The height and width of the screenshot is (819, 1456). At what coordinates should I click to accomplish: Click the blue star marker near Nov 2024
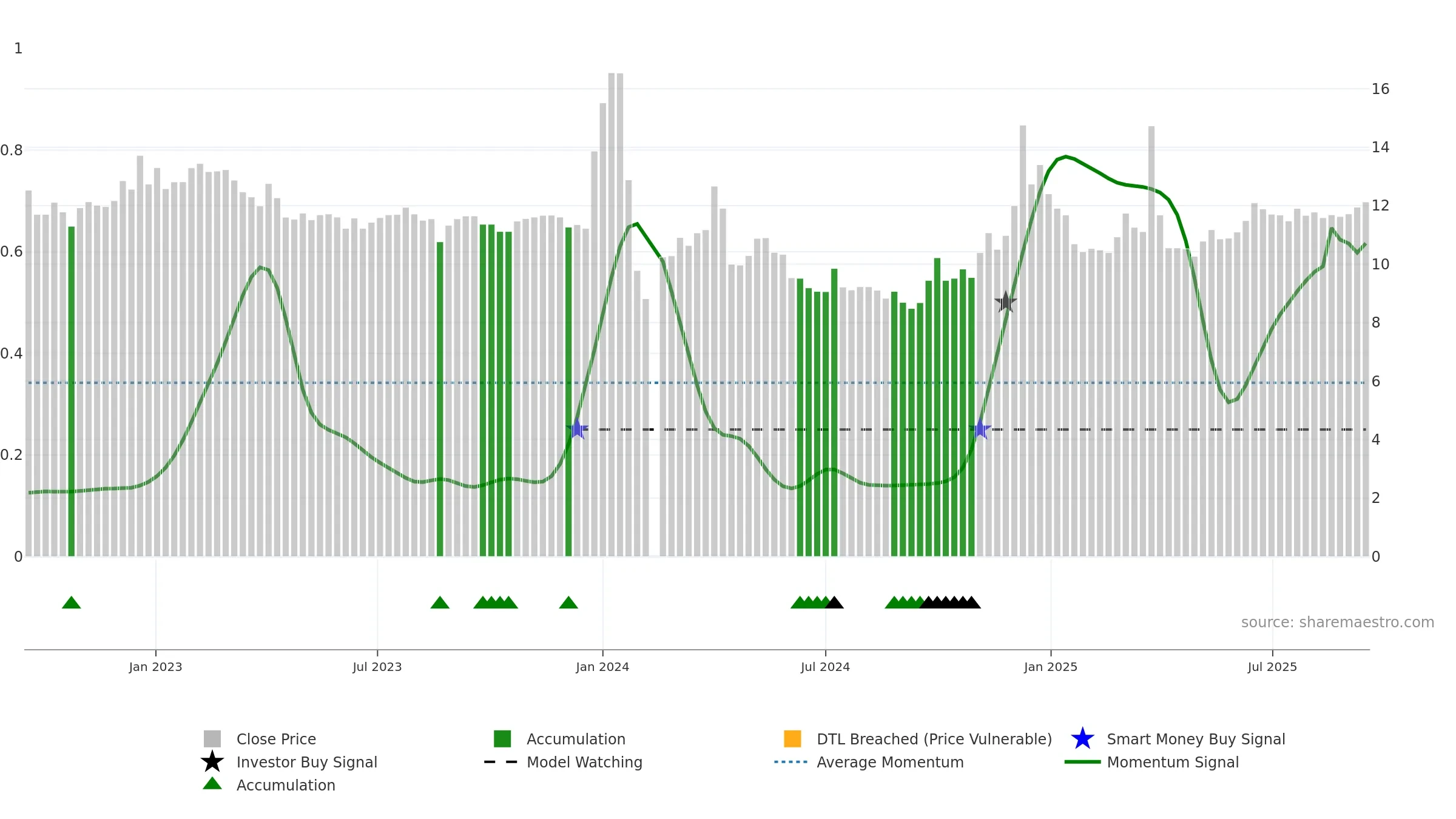click(x=980, y=429)
